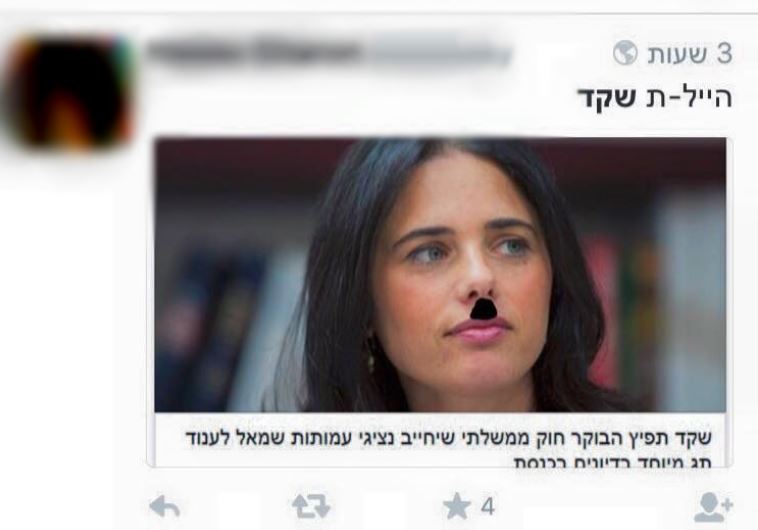Click the truncated second line of card caption
758x530 pixels.
612,462
